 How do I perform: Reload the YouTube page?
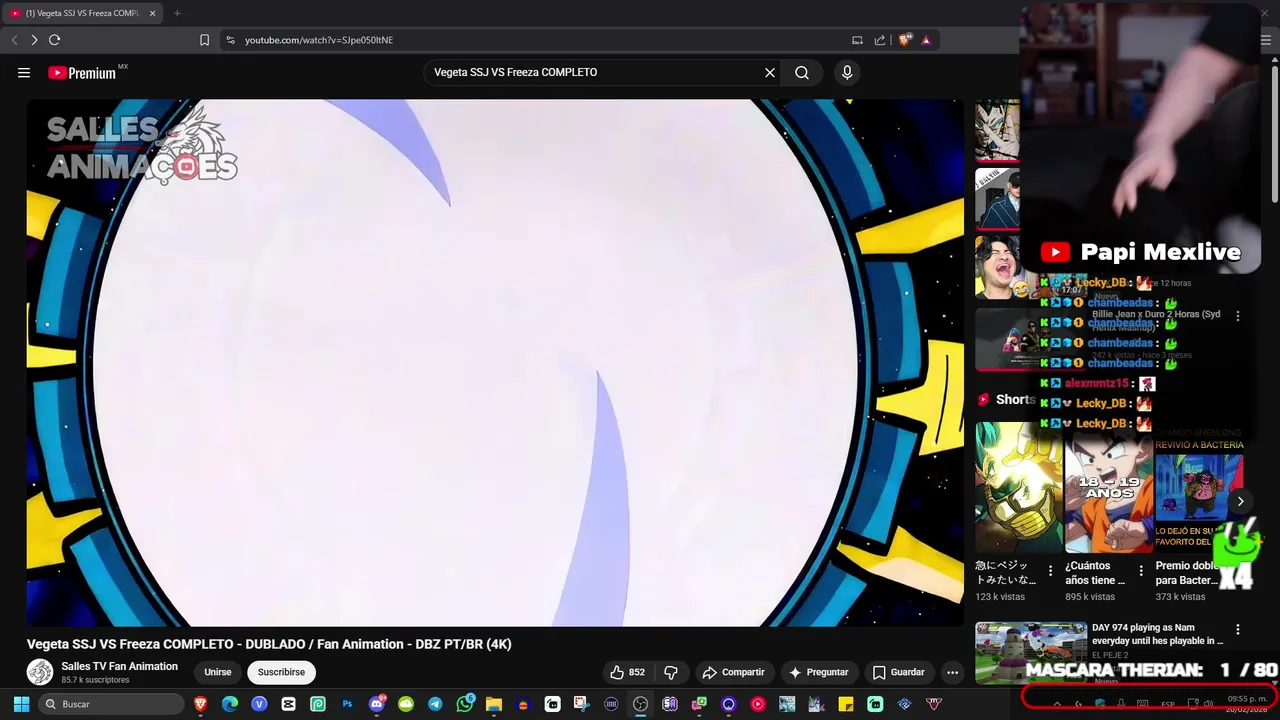click(54, 40)
